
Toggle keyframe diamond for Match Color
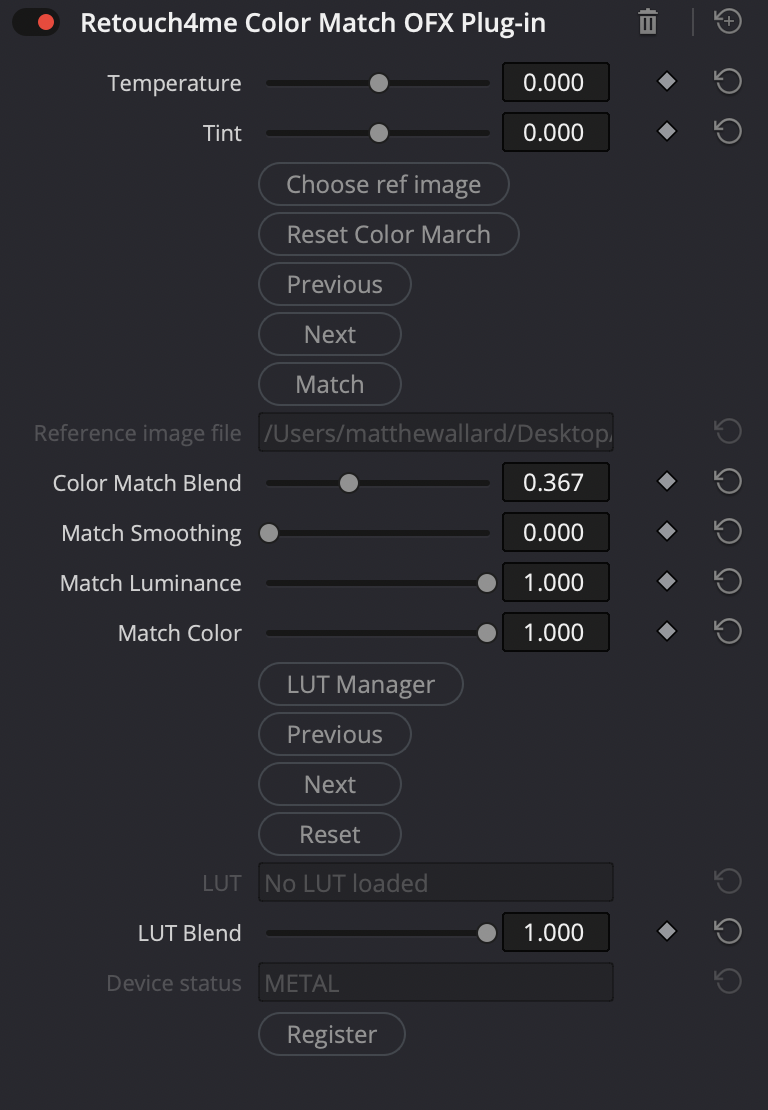coord(667,632)
